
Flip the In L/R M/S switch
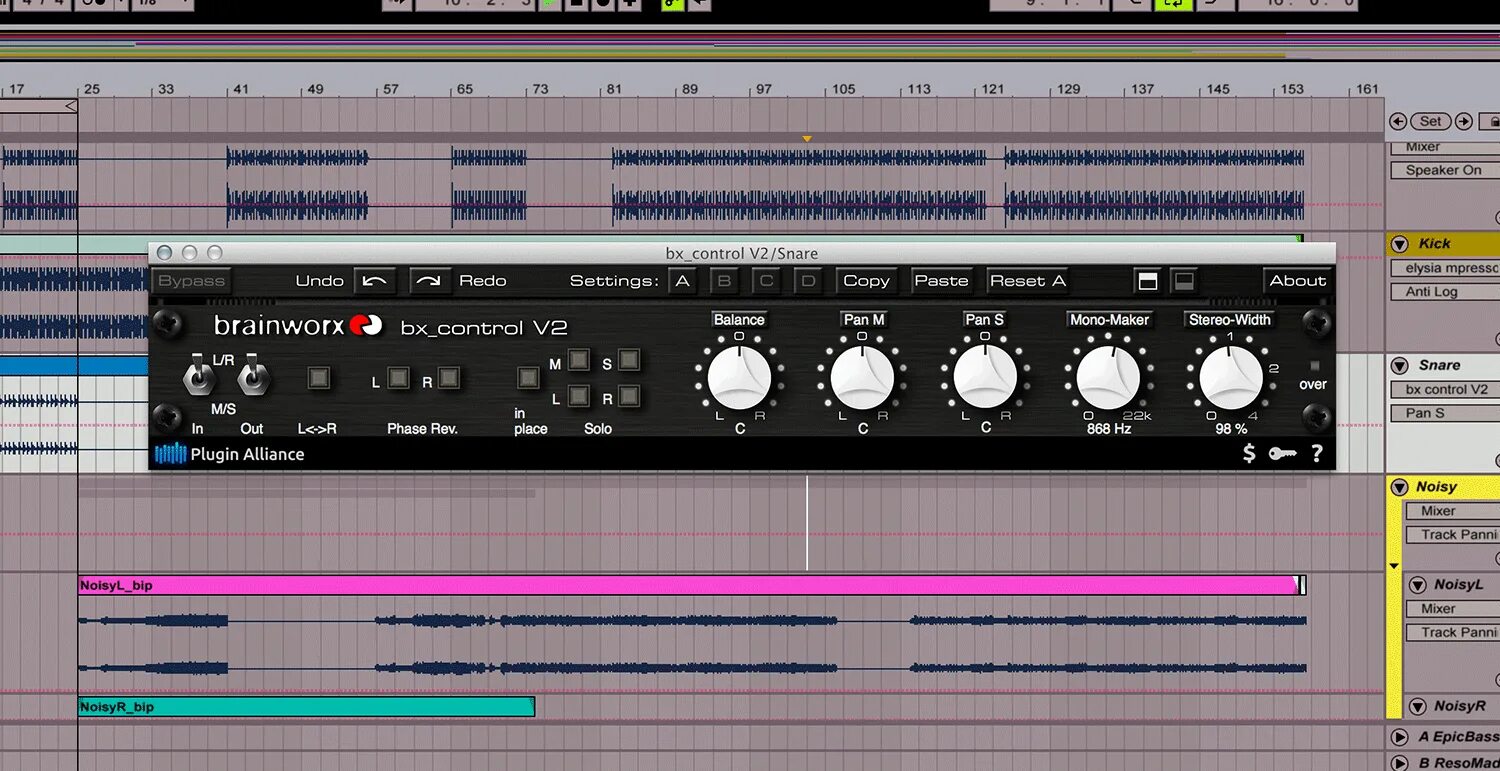197,377
